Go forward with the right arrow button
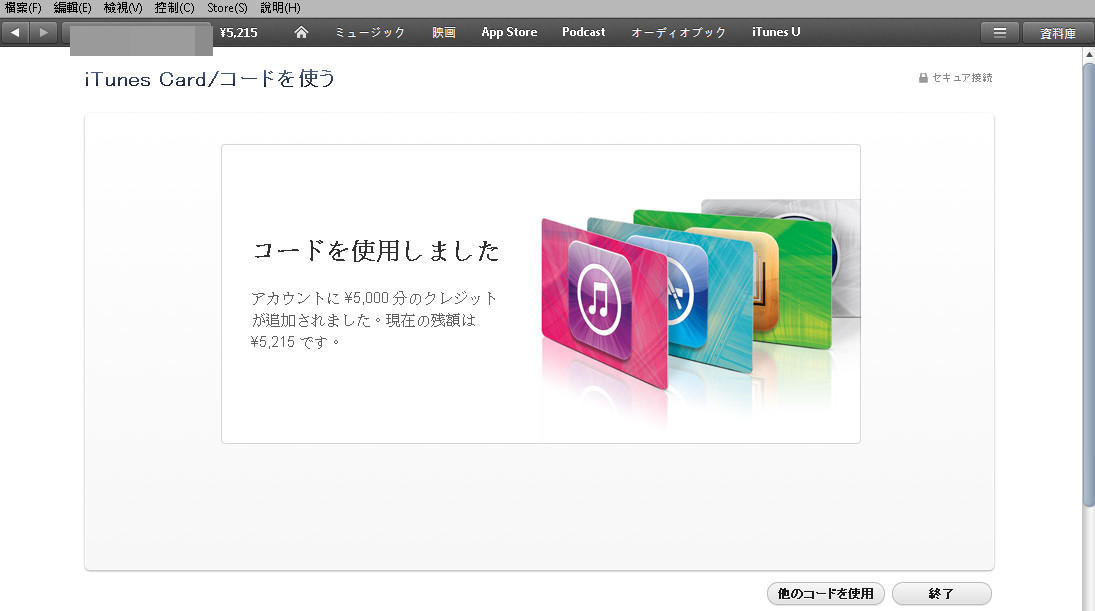Screen dimensions: 1095x611 43,32
